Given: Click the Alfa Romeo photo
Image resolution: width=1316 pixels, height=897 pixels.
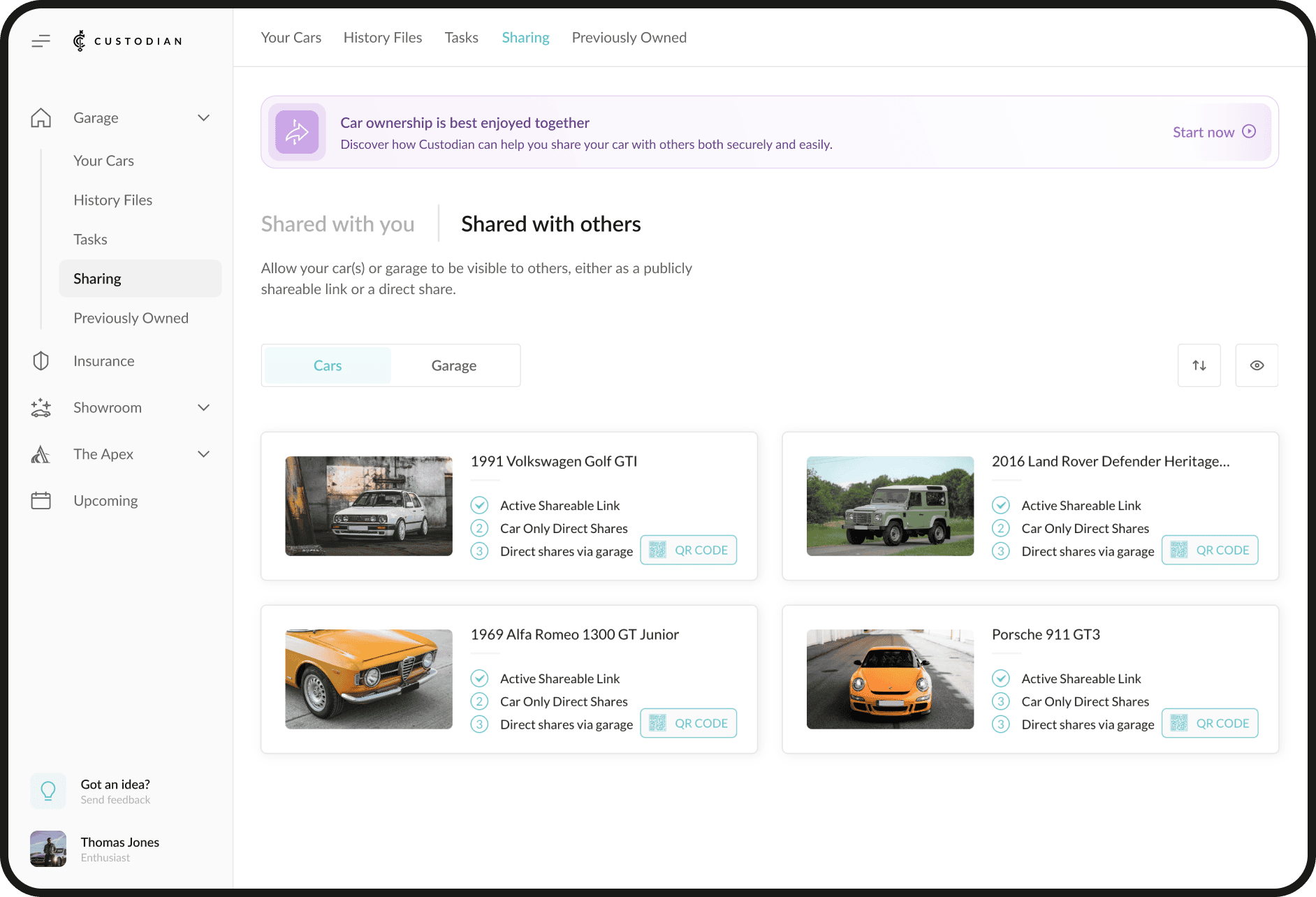Looking at the screenshot, I should click(x=369, y=679).
